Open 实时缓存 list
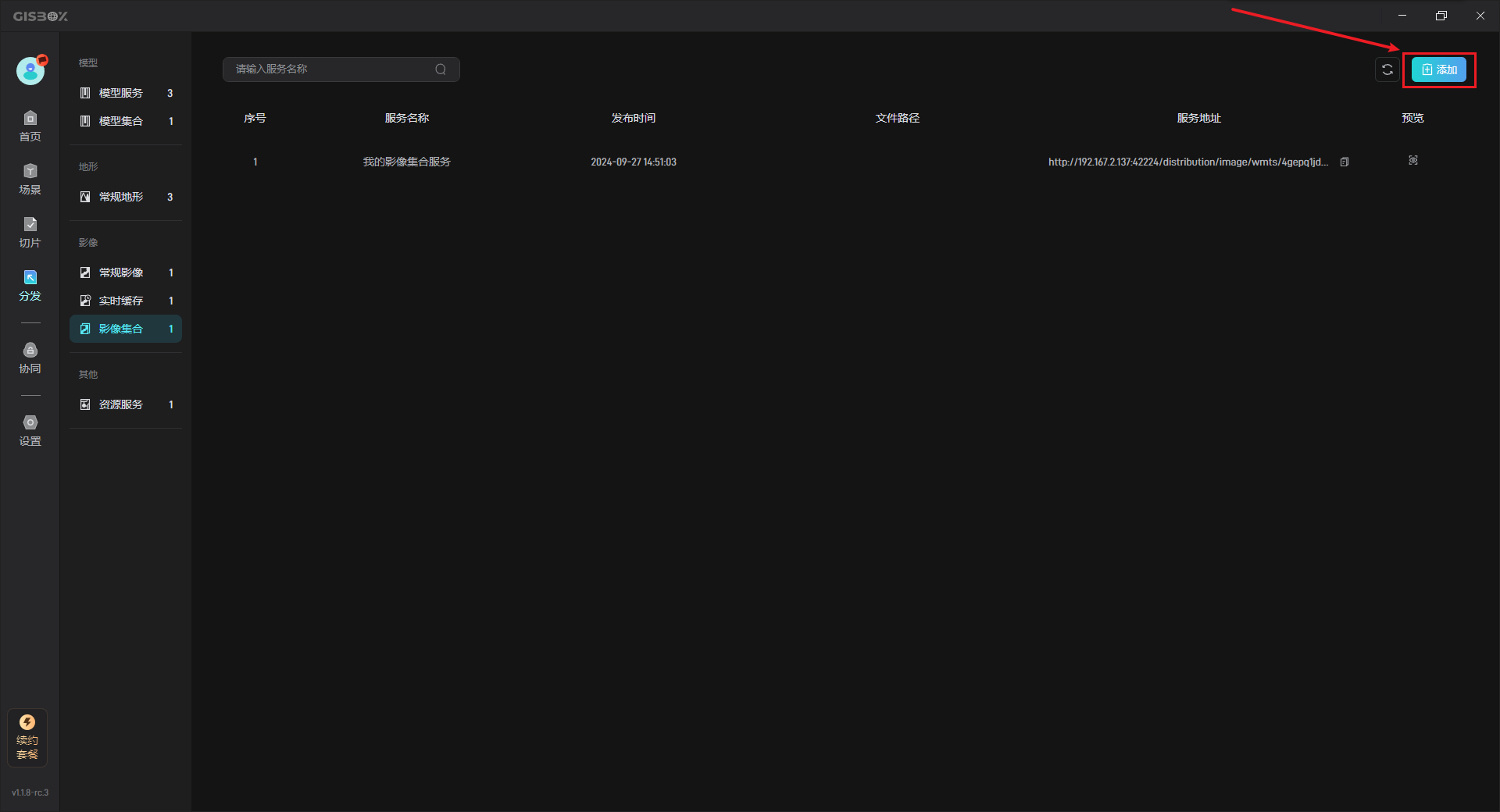Viewport: 1500px width, 812px height. 126,301
